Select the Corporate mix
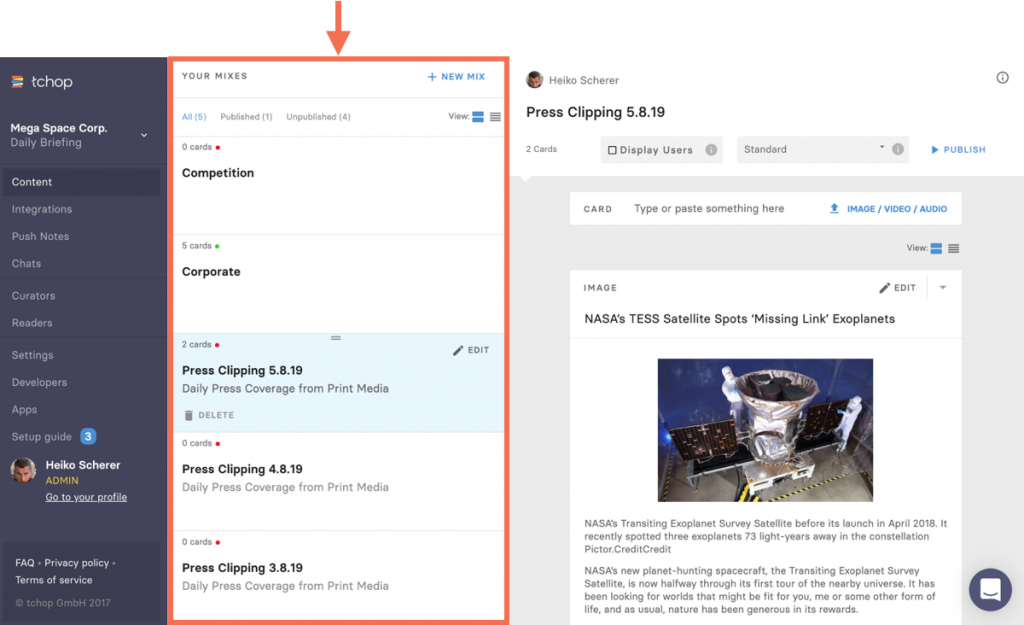Viewport: 1024px width, 625px height. (338, 284)
